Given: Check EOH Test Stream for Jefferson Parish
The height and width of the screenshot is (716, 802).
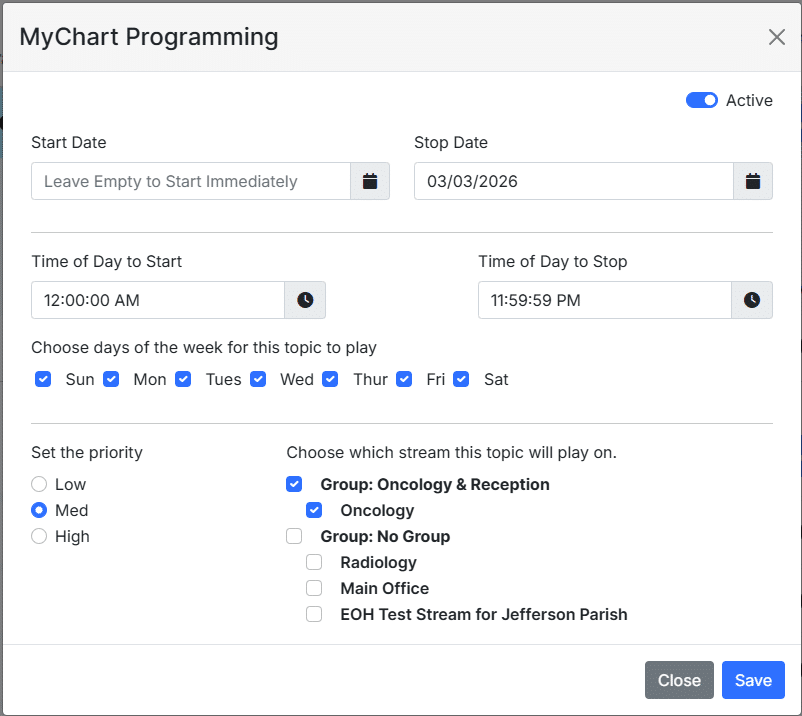Looking at the screenshot, I should tap(314, 614).
